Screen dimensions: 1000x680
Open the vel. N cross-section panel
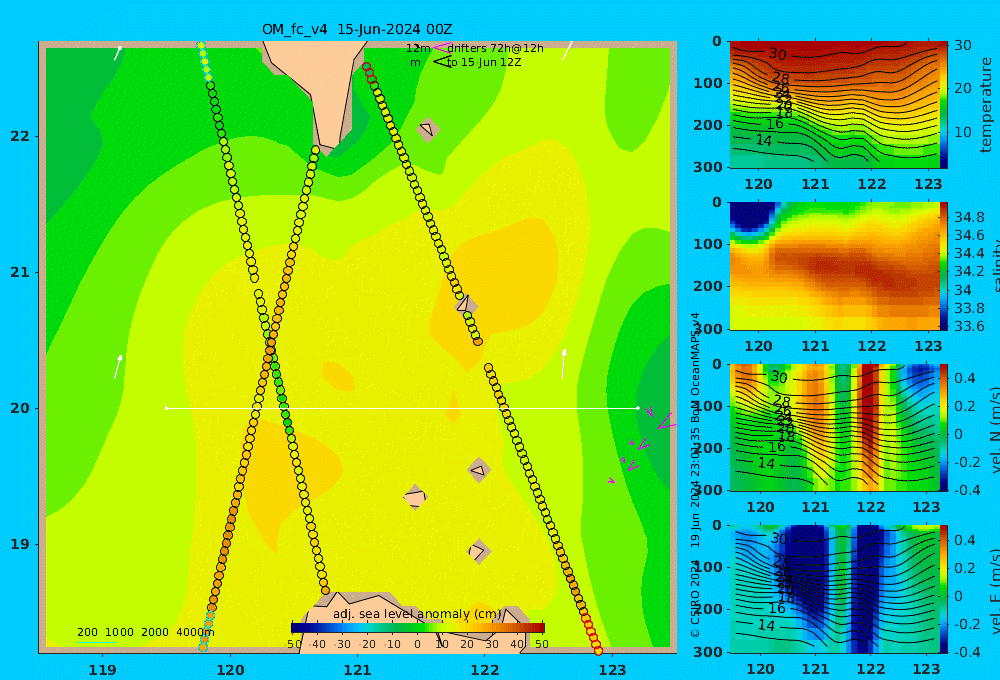coord(834,427)
